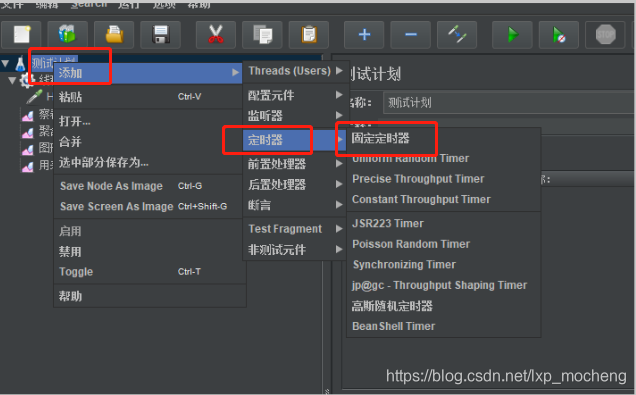Open the 前置处理器 submenu
This screenshot has height=395, width=636.
pyautogui.click(x=294, y=164)
